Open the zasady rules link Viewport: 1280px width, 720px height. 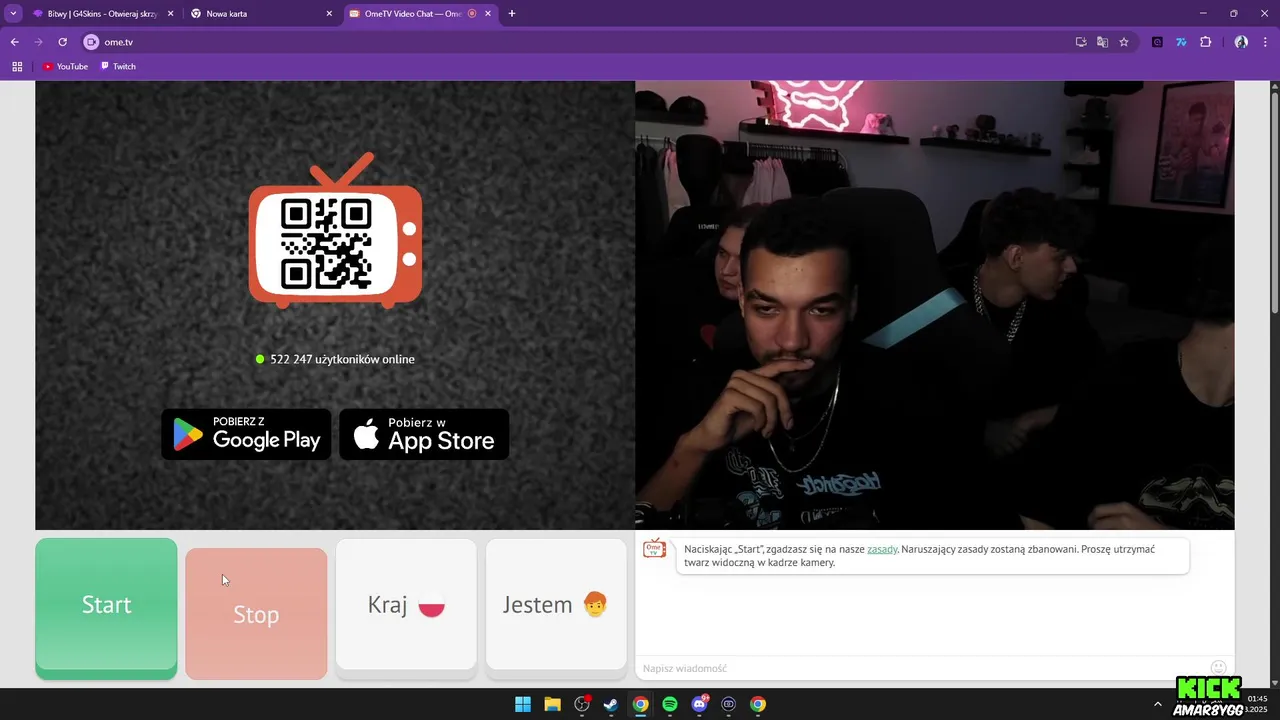882,549
